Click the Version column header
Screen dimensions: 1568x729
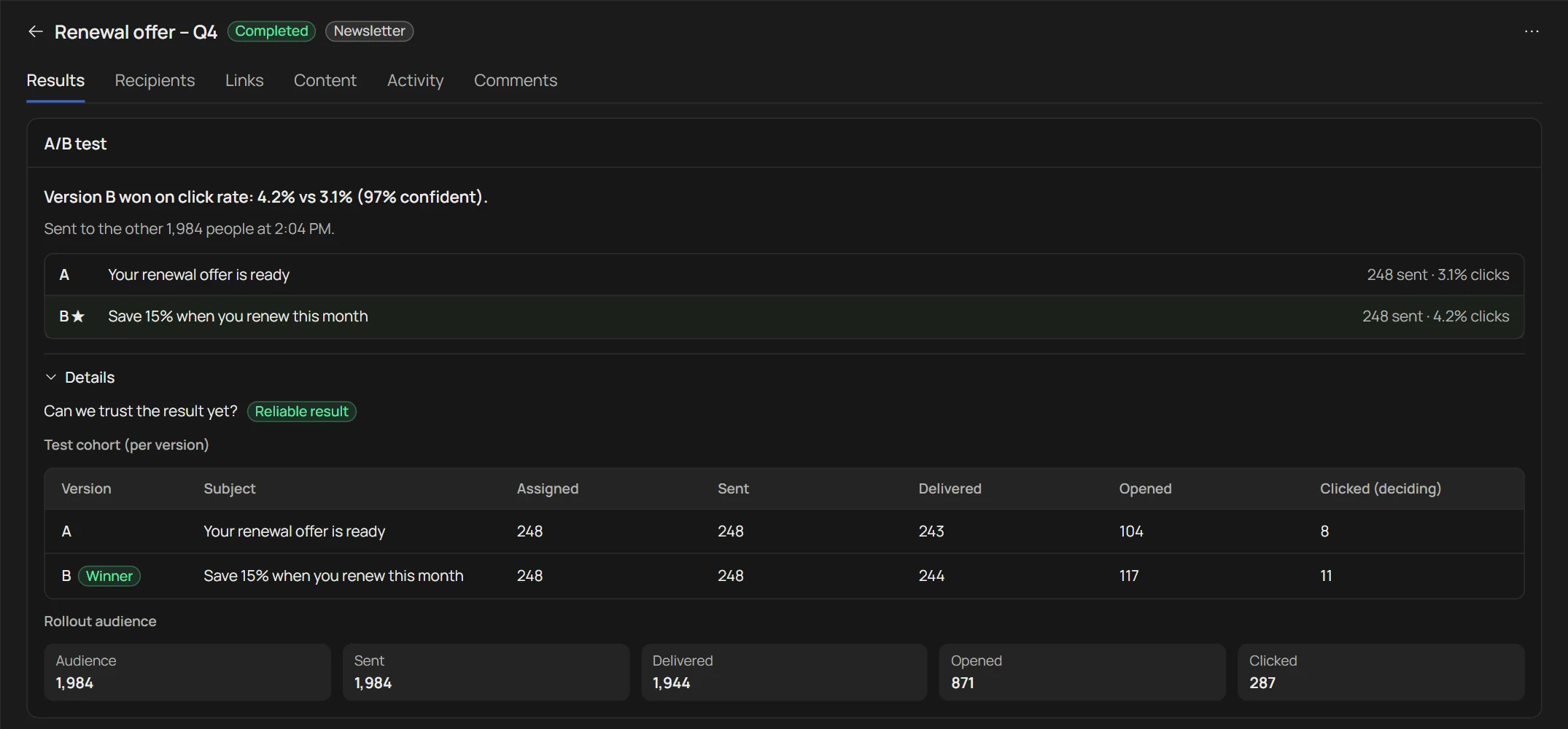coord(86,488)
